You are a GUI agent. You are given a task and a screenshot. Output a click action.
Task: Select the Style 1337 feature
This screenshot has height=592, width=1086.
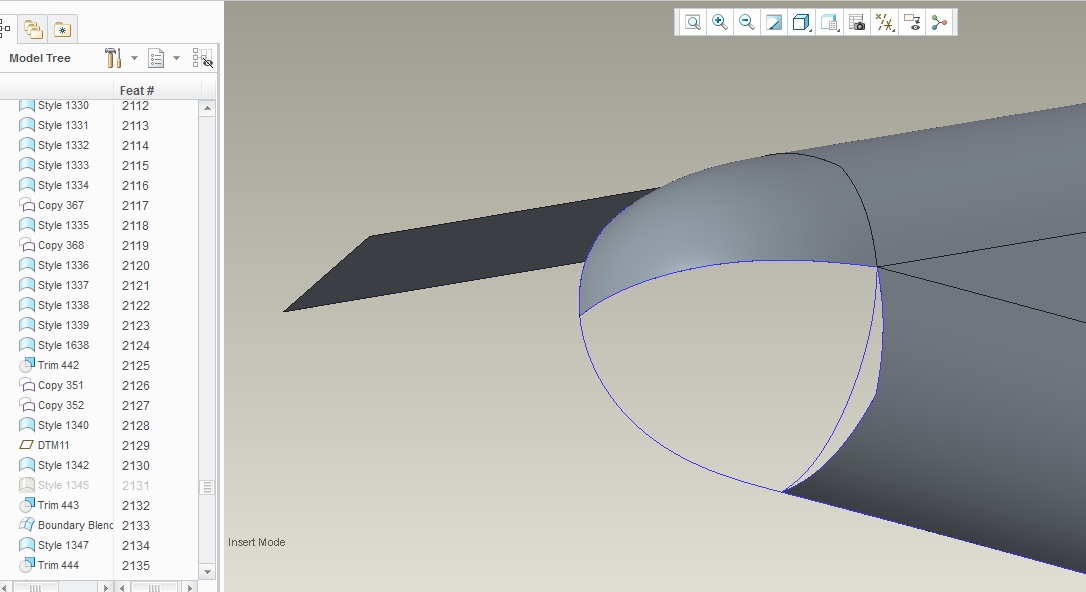pyautogui.click(x=63, y=285)
